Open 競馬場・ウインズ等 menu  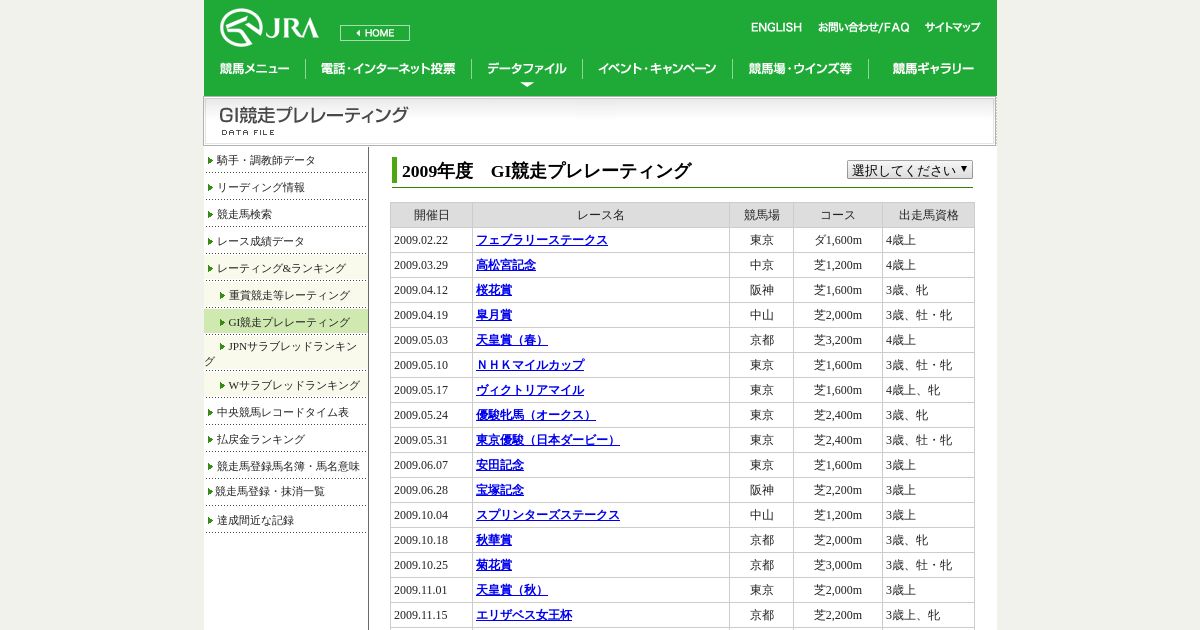click(x=800, y=69)
